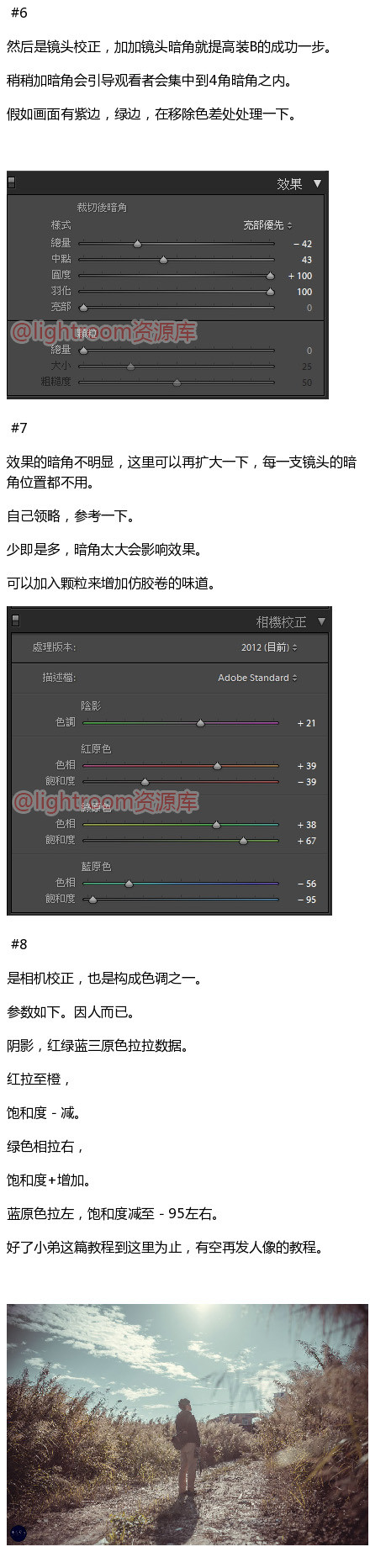
Task: Click the 藍原色 飽和度 value -95
Action: [306, 900]
